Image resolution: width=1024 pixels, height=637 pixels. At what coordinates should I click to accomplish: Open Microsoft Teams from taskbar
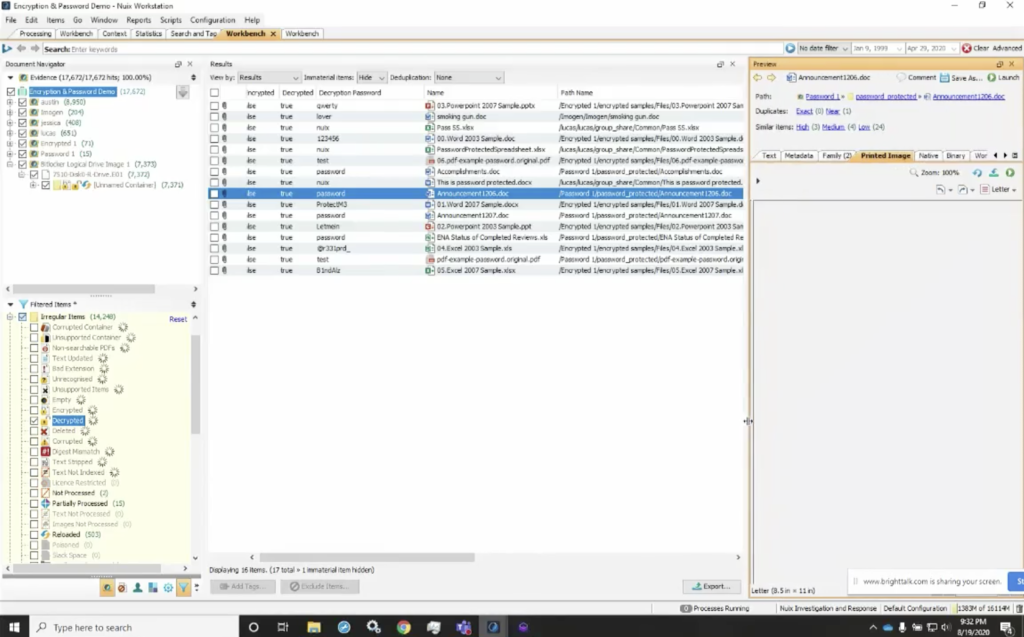tap(464, 627)
